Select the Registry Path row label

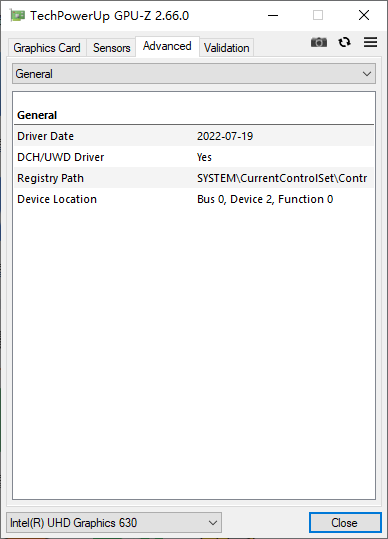point(51,178)
